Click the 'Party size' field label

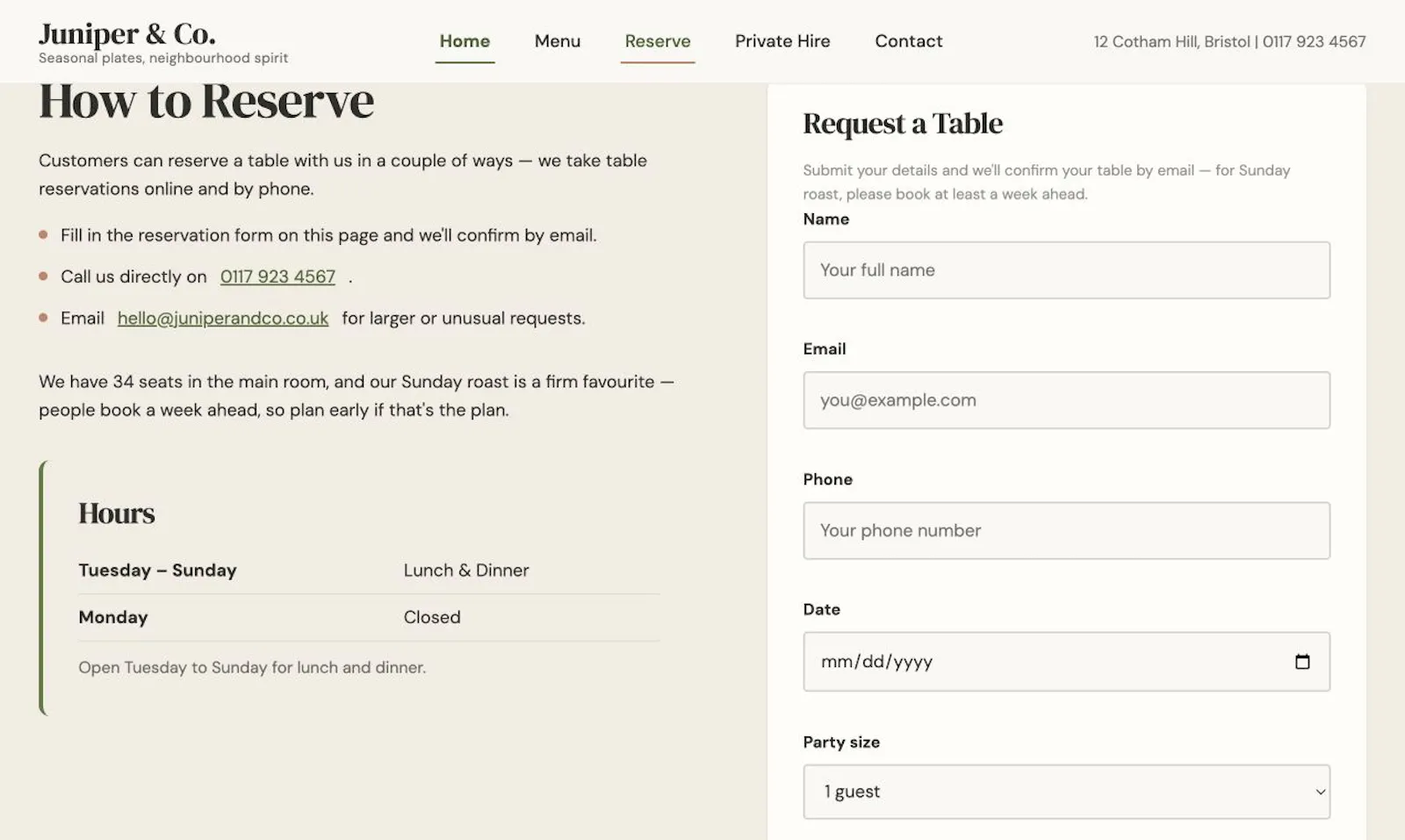[841, 743]
